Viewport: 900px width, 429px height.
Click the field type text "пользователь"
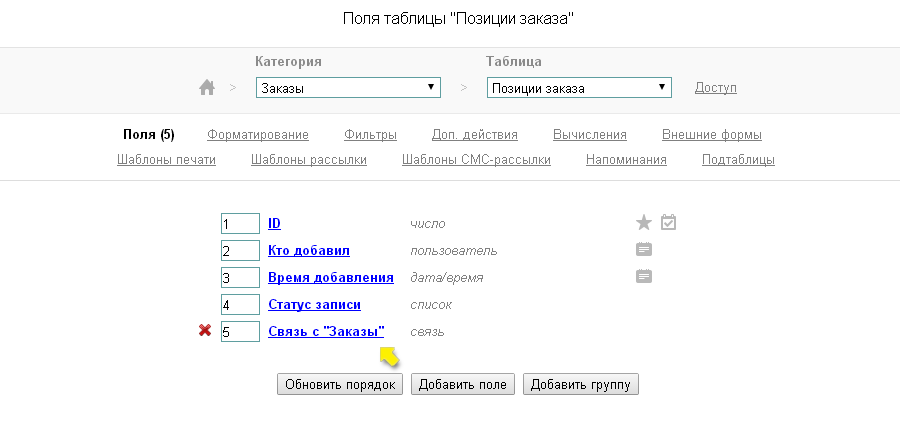pos(453,251)
